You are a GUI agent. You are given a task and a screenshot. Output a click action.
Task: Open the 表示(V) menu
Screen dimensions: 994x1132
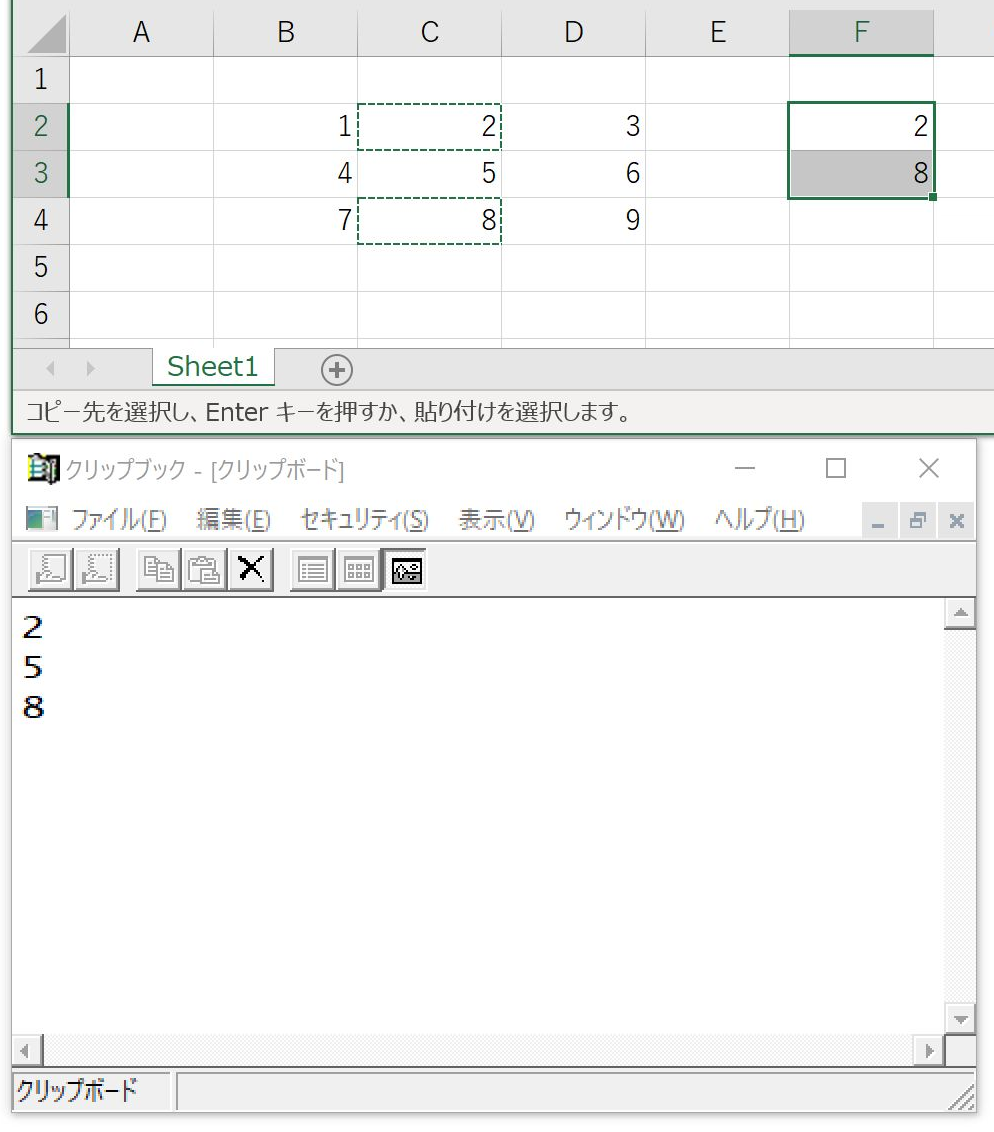tap(497, 520)
